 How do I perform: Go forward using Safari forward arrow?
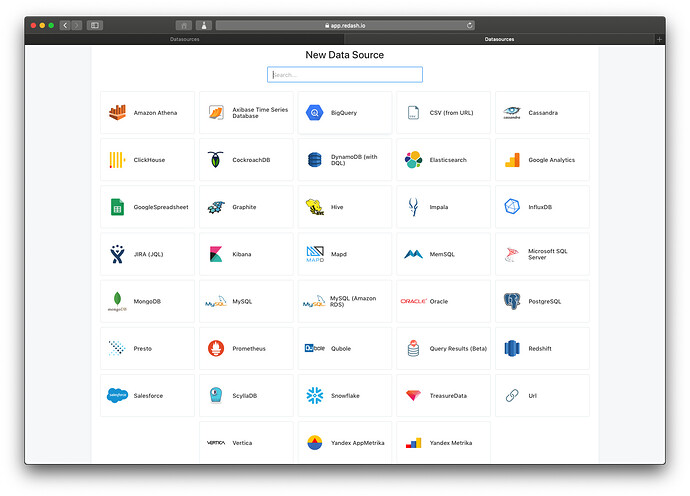click(77, 26)
